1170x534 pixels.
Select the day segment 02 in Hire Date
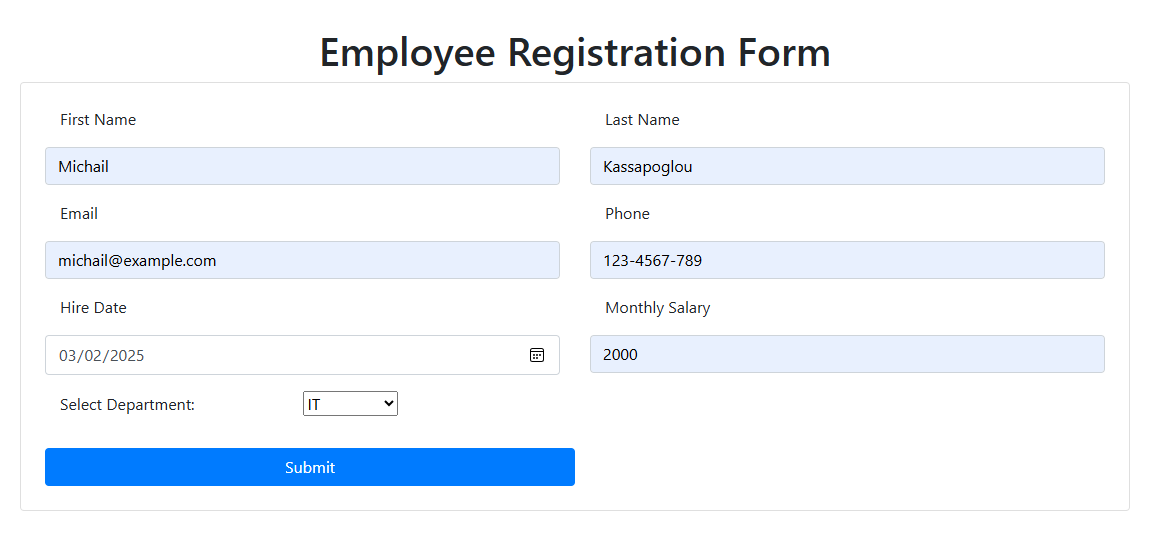pyautogui.click(x=93, y=356)
